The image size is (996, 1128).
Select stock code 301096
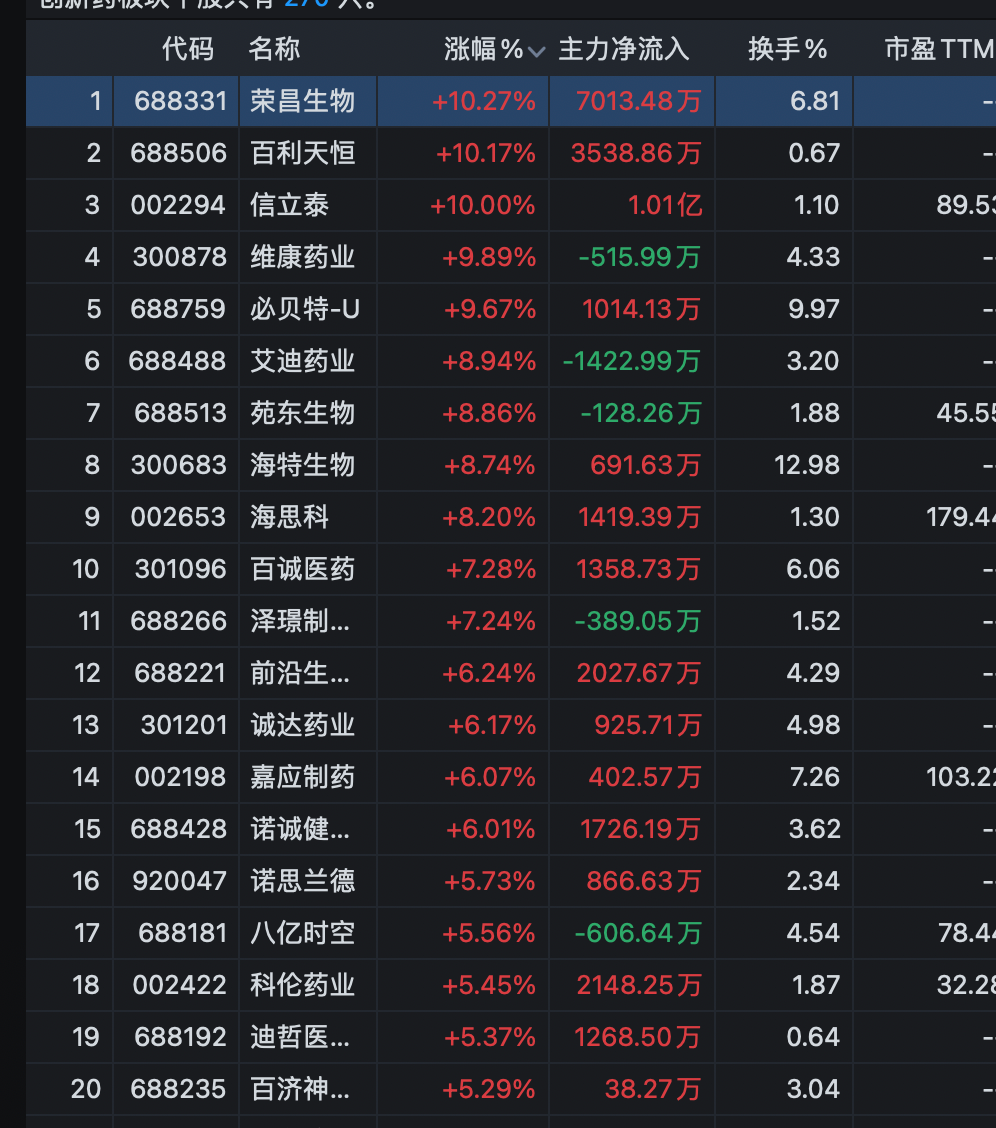[181, 569]
